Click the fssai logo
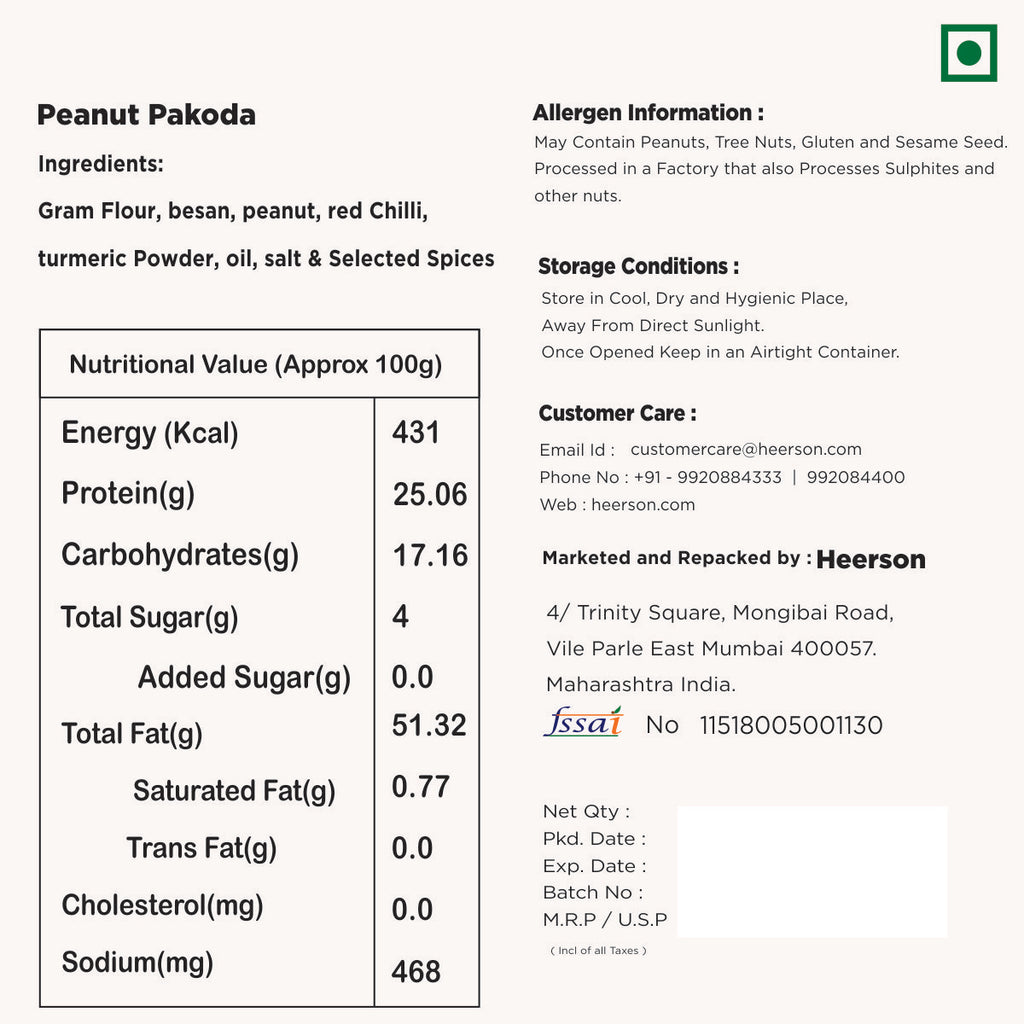 coord(583,722)
